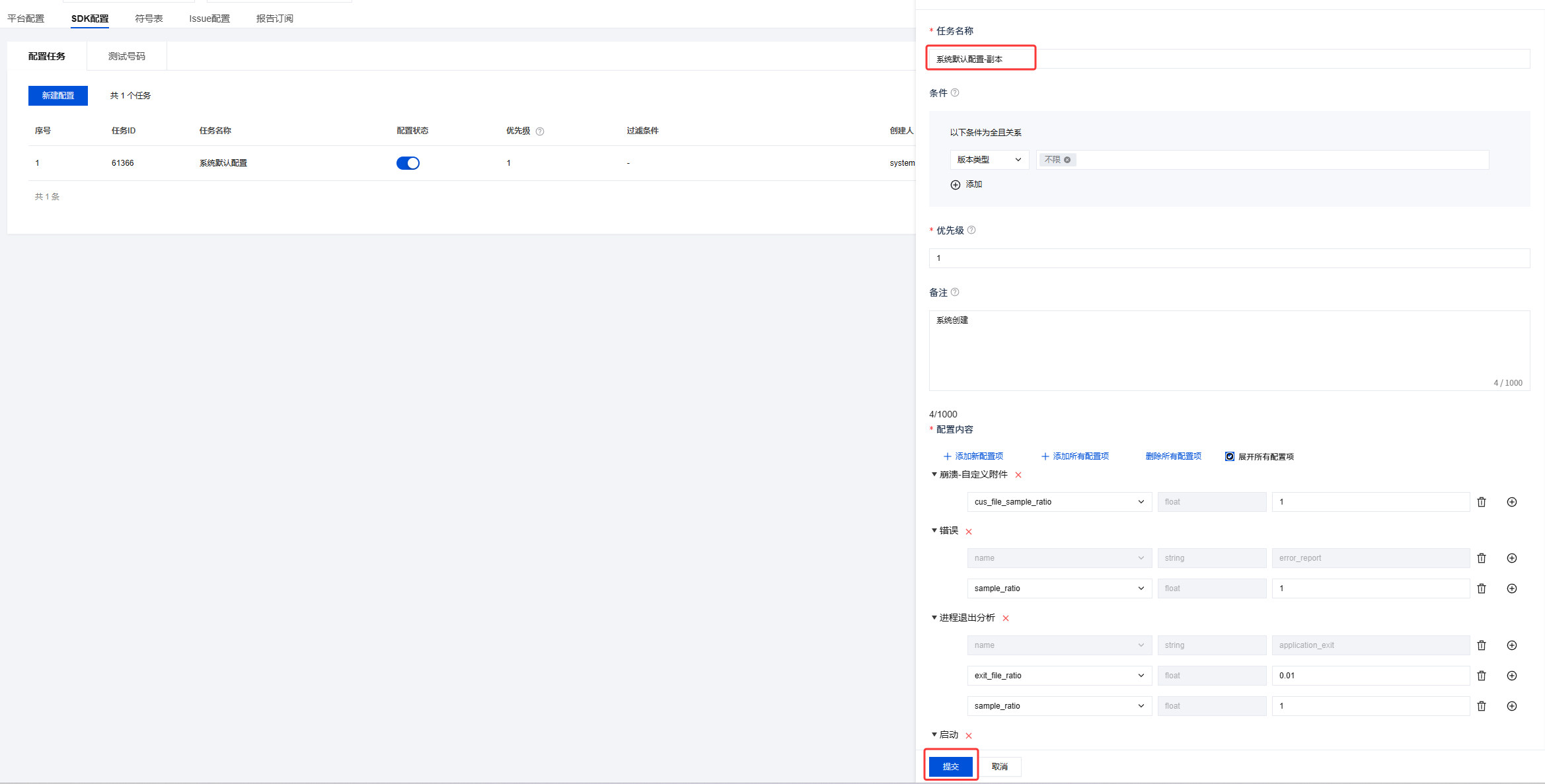Show help for 优先级 table column

pyautogui.click(x=540, y=131)
